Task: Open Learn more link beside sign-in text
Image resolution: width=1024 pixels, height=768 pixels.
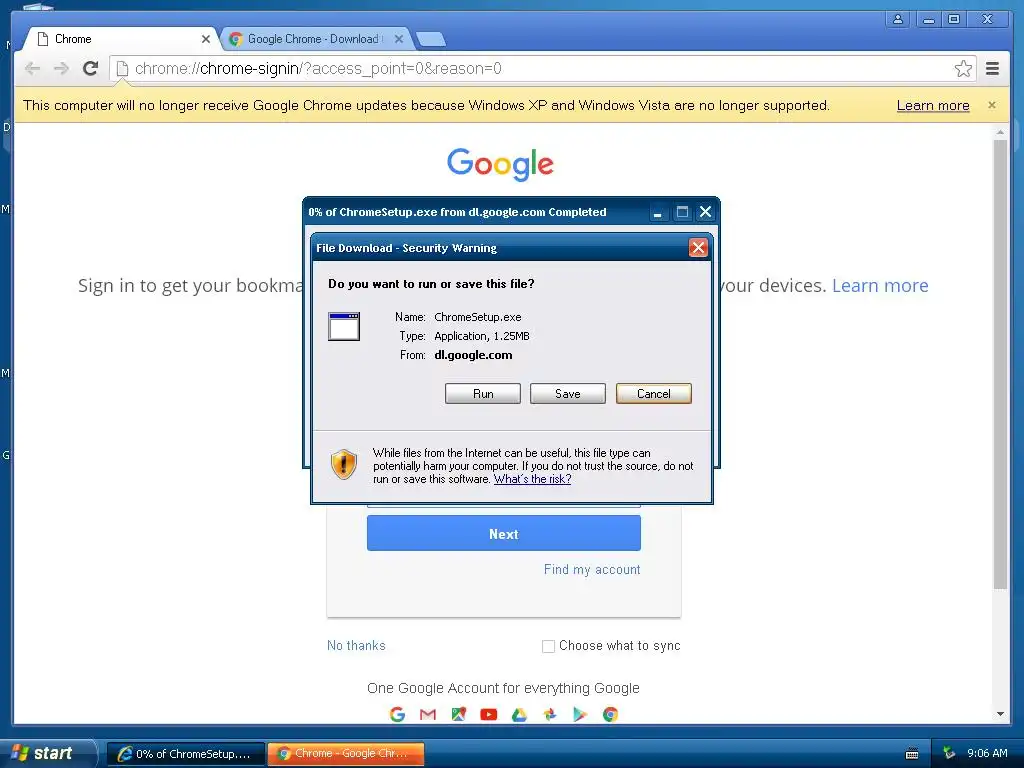Action: tap(880, 285)
